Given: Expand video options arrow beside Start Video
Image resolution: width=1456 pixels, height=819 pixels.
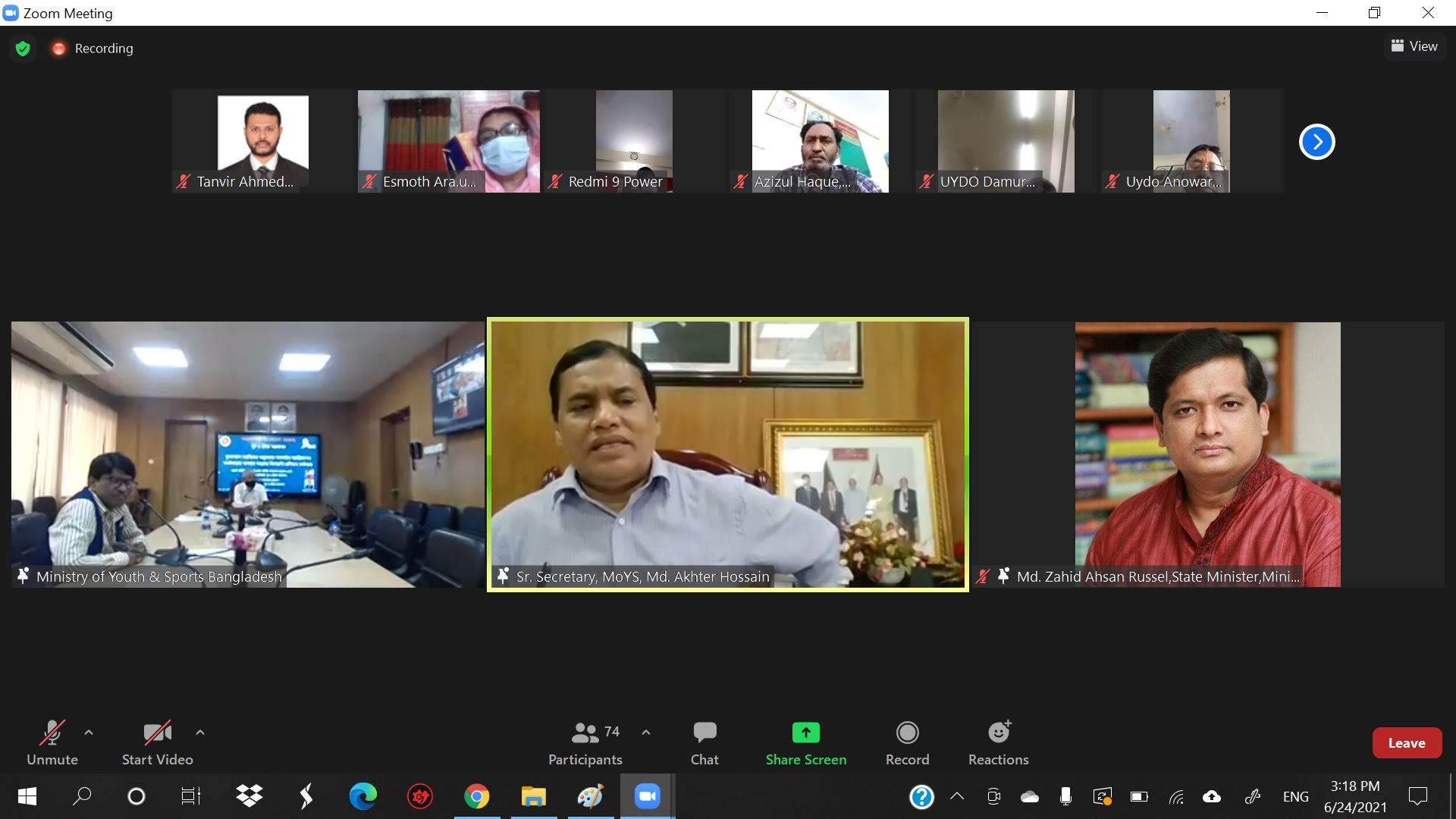Looking at the screenshot, I should [200, 733].
